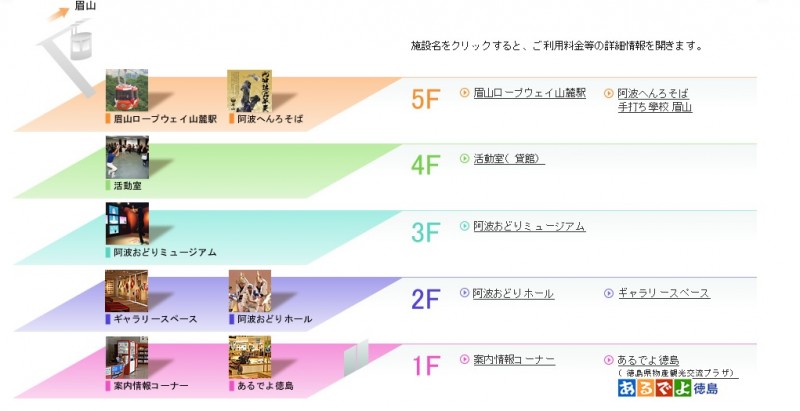800x411 pixels.
Task: Select the red ropeway gondola thumbnail
Action: click(127, 90)
